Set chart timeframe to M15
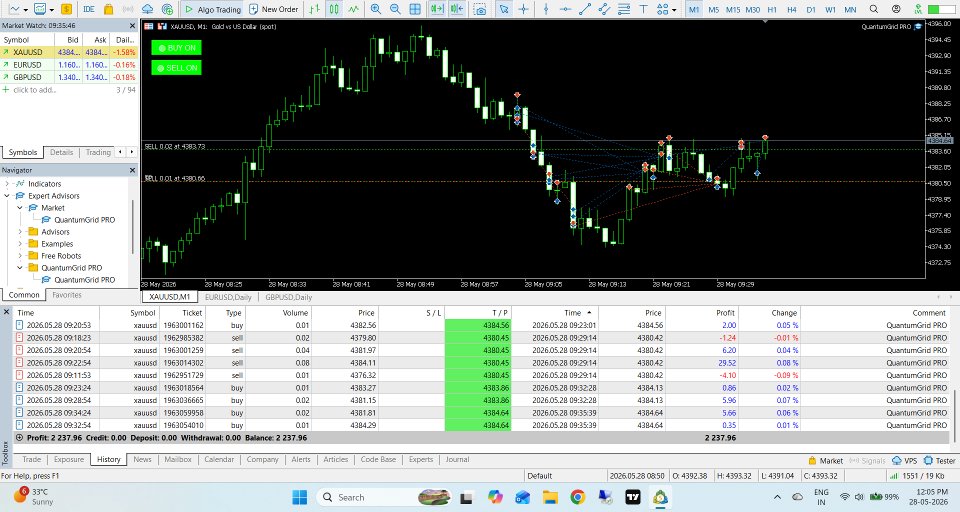This screenshot has width=960, height=512. (x=733, y=9)
